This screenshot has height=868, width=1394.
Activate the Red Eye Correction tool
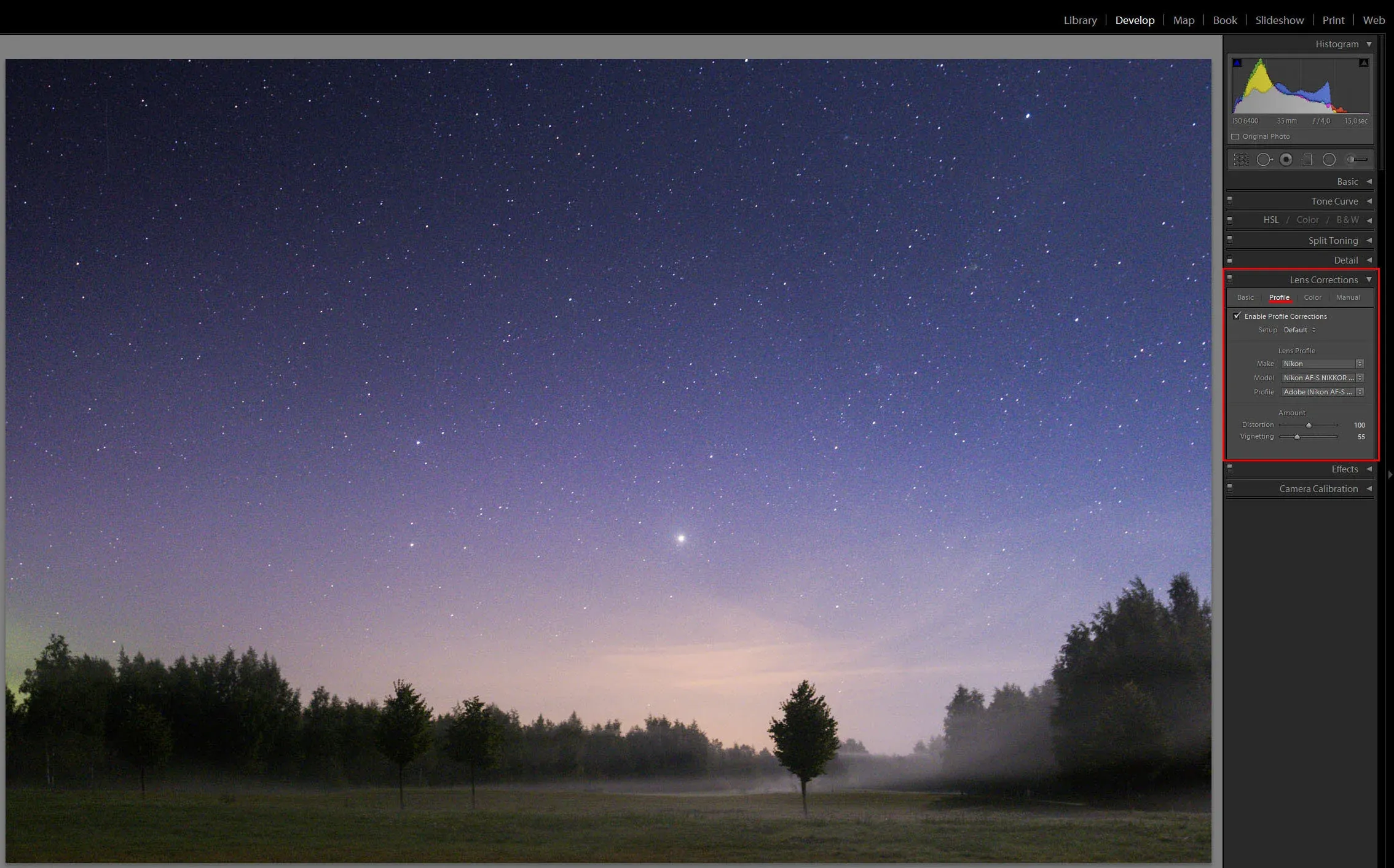coord(1286,160)
